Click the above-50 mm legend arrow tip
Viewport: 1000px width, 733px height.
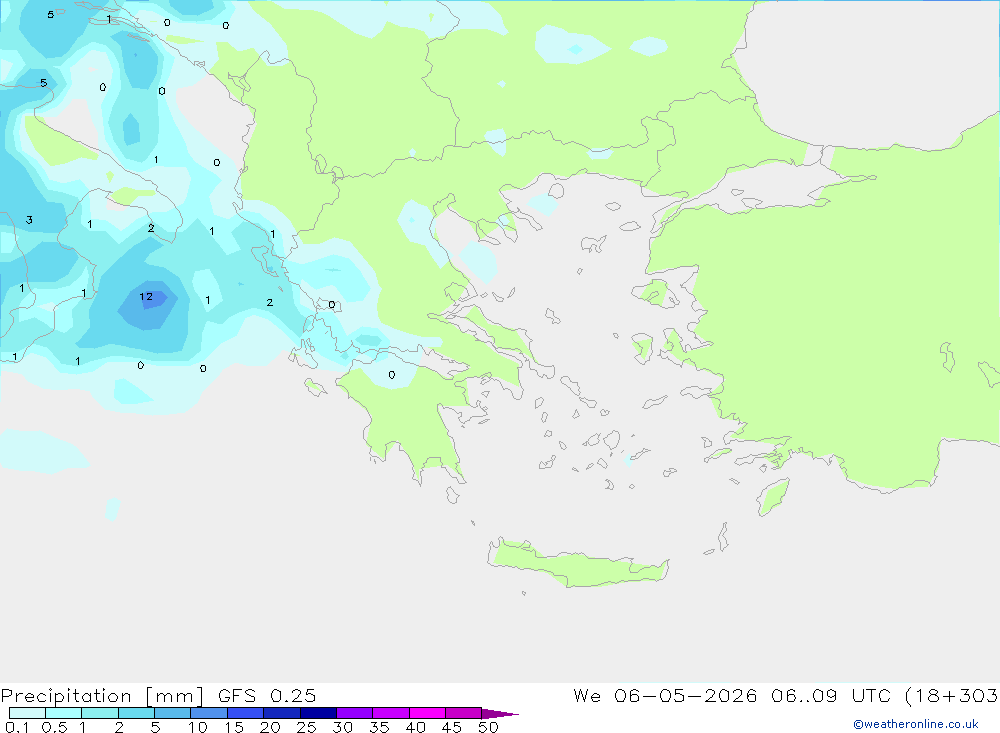click(500, 714)
